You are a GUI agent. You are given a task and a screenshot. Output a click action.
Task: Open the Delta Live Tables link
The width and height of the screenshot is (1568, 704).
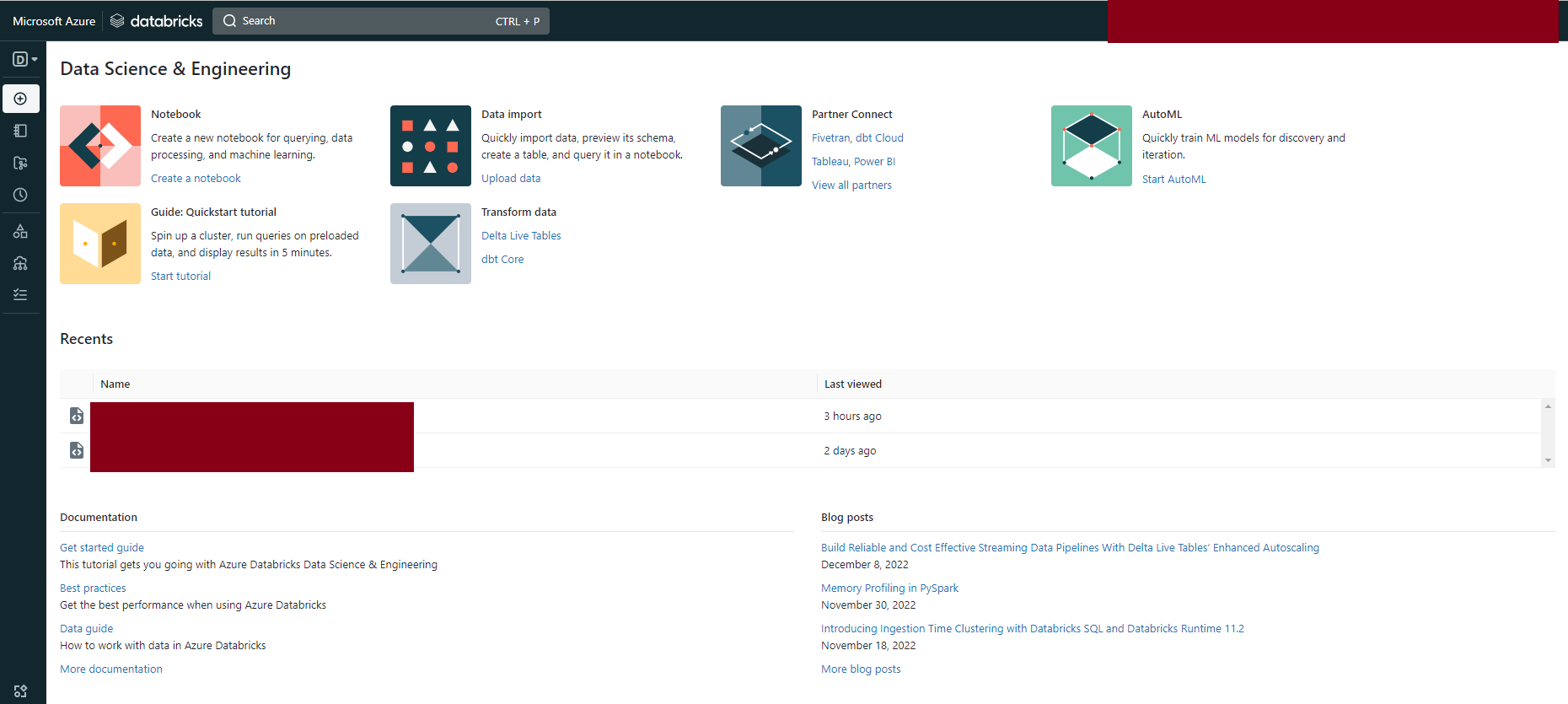(x=521, y=236)
